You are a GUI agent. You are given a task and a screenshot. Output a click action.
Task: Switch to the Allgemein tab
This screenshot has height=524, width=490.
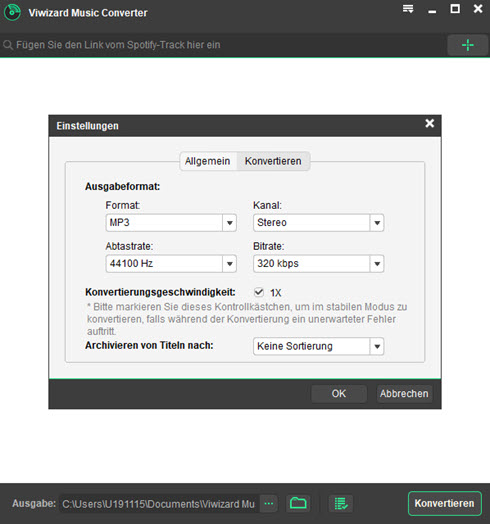point(208,161)
